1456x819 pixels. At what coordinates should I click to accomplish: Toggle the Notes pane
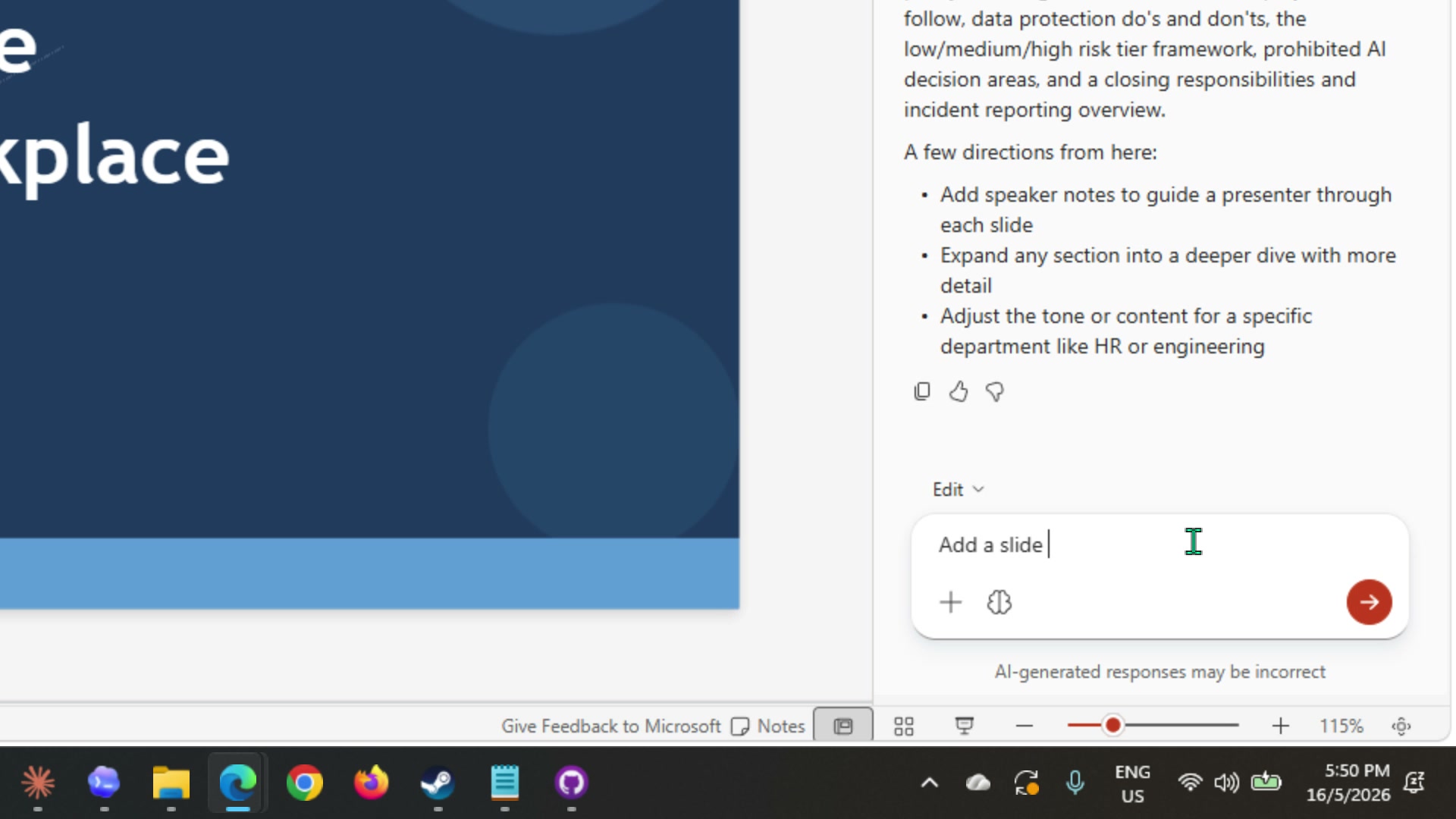[x=767, y=726]
